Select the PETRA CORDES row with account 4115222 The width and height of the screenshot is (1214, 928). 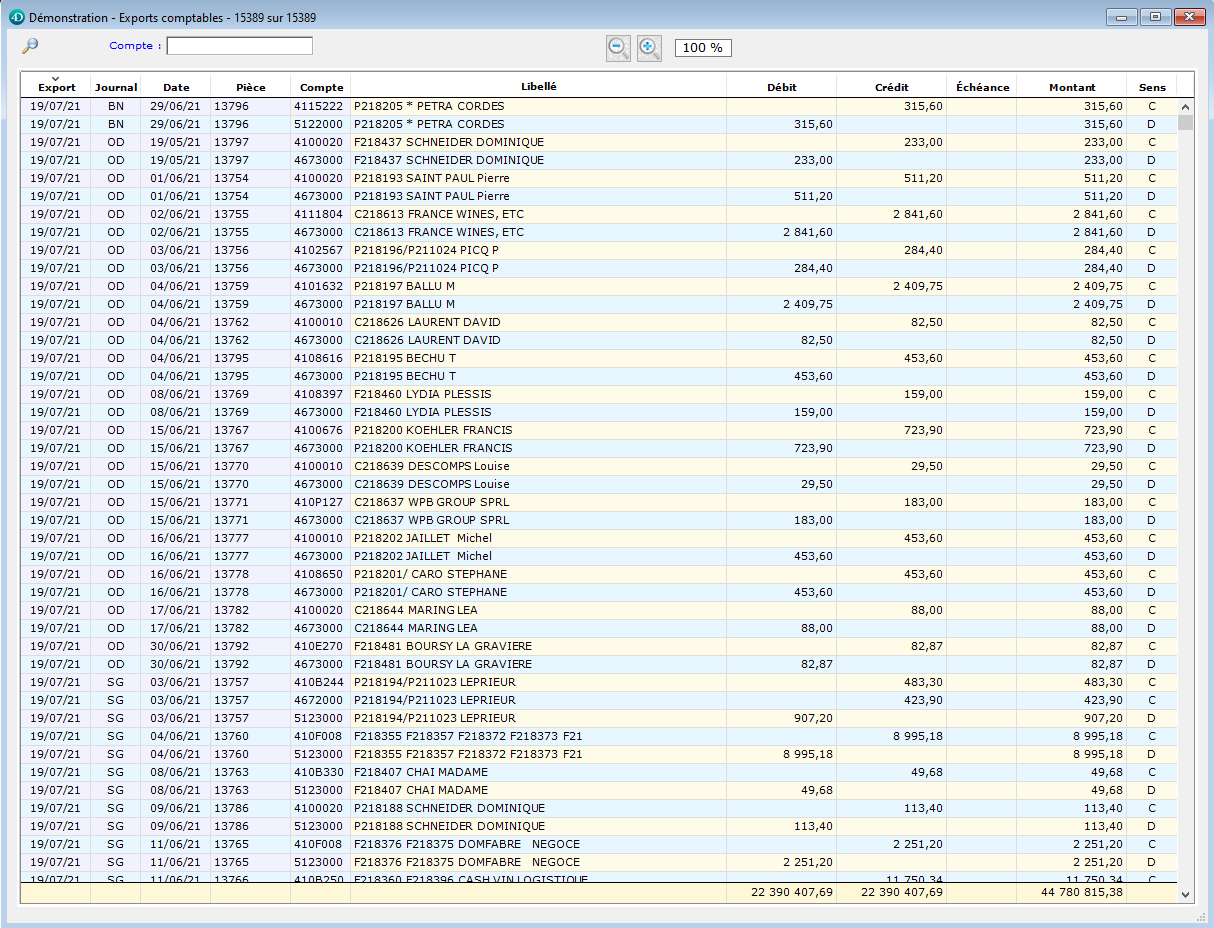tap(428, 106)
